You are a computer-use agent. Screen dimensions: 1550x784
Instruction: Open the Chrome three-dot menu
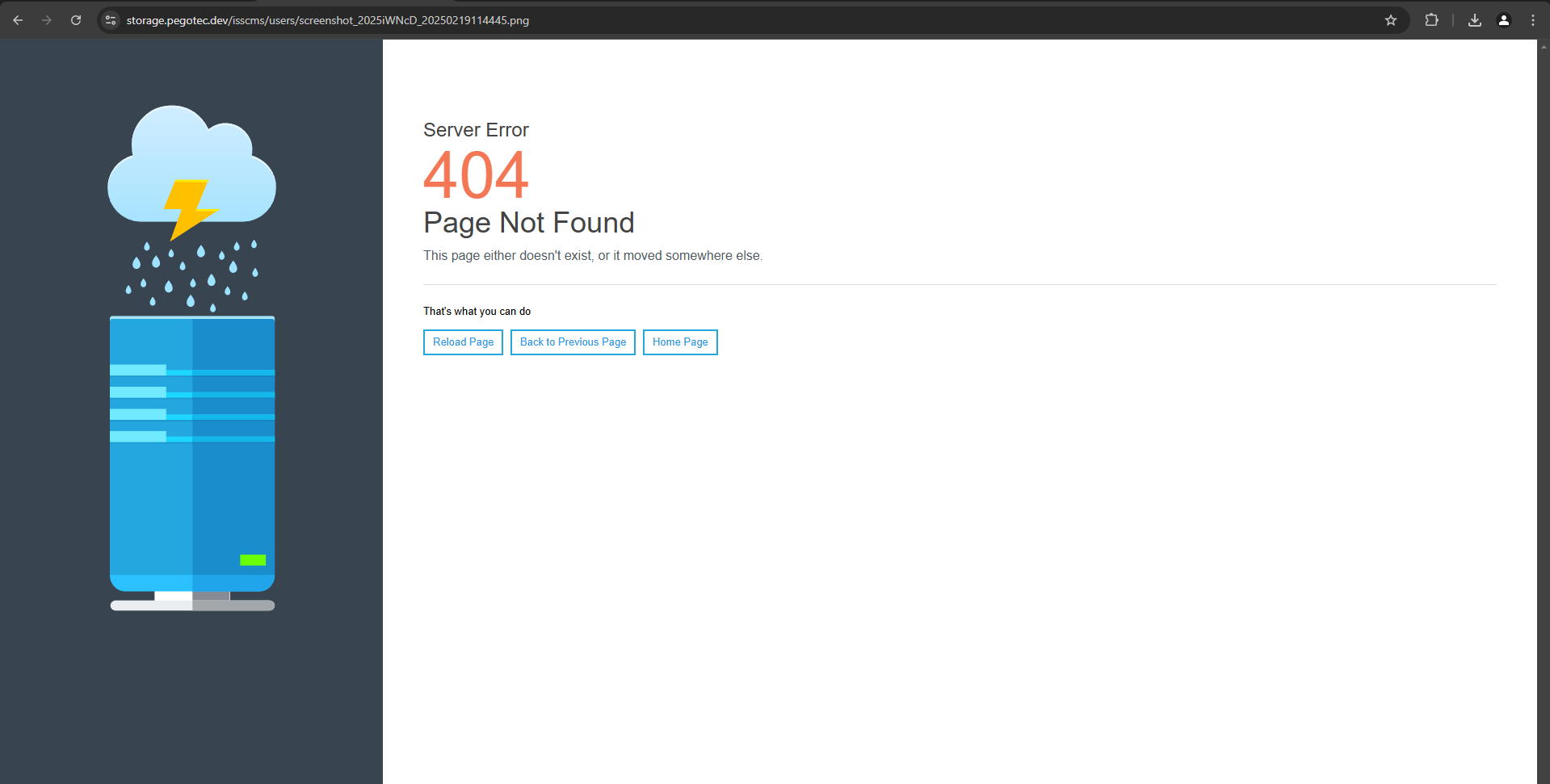pyautogui.click(x=1533, y=20)
